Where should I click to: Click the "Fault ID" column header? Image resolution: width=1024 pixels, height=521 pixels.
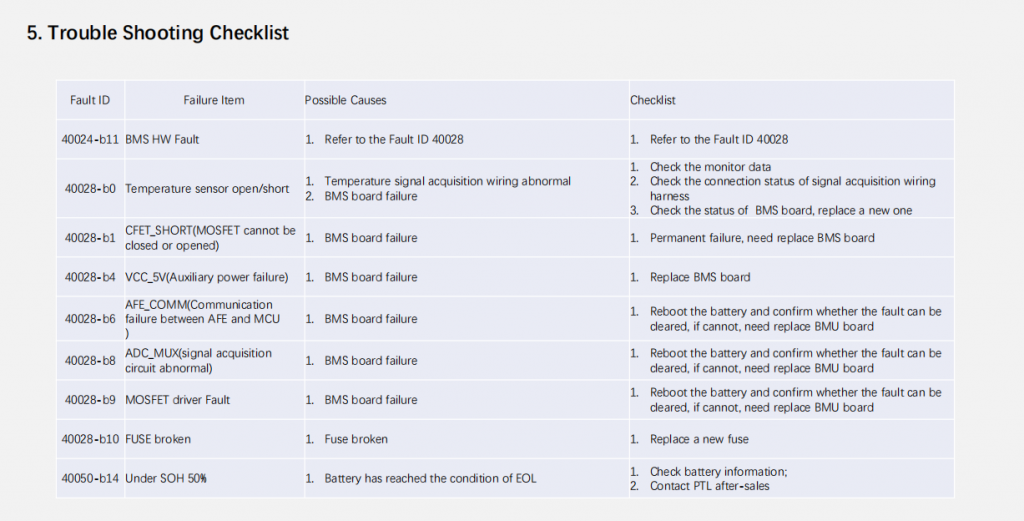pyautogui.click(x=90, y=100)
